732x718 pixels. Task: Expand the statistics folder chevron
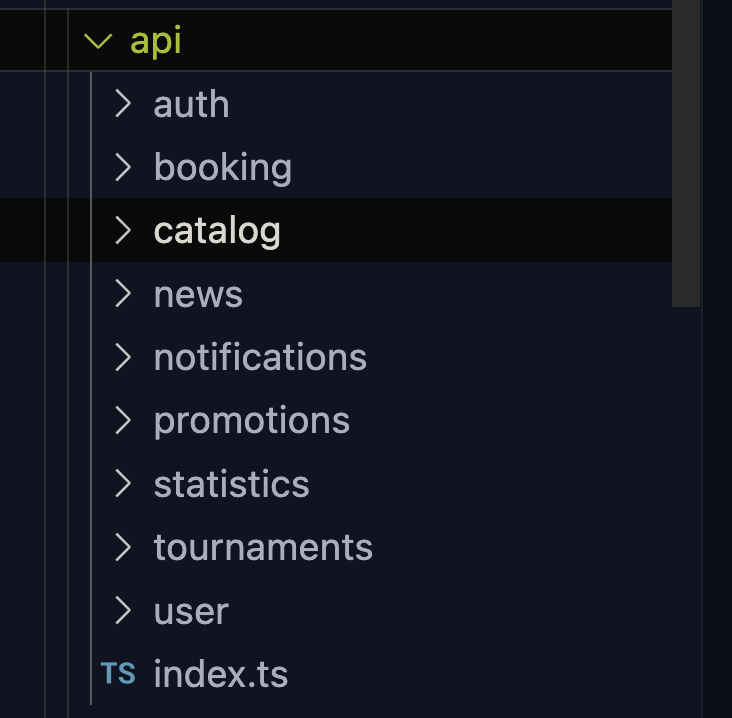(123, 484)
